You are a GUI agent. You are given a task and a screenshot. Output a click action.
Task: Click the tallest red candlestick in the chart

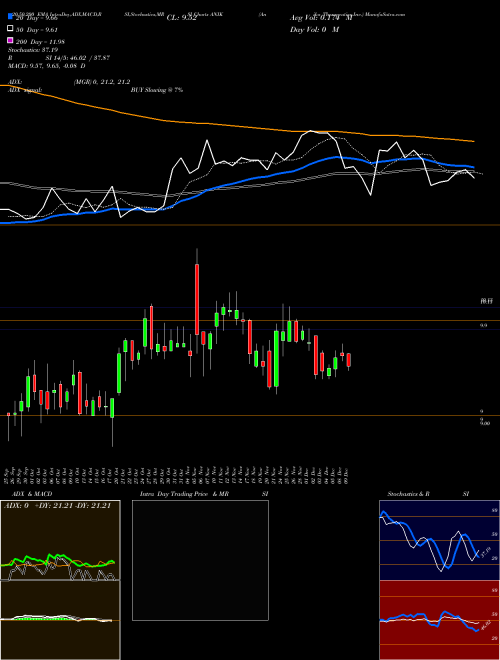coord(197,299)
